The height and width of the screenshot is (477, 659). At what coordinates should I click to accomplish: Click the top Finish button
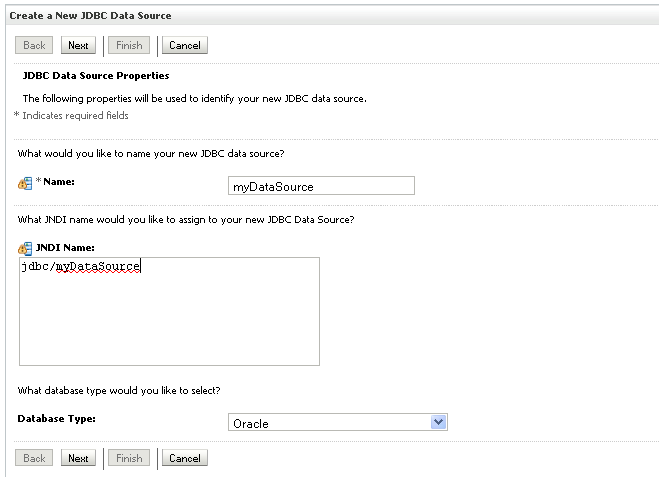pos(129,45)
